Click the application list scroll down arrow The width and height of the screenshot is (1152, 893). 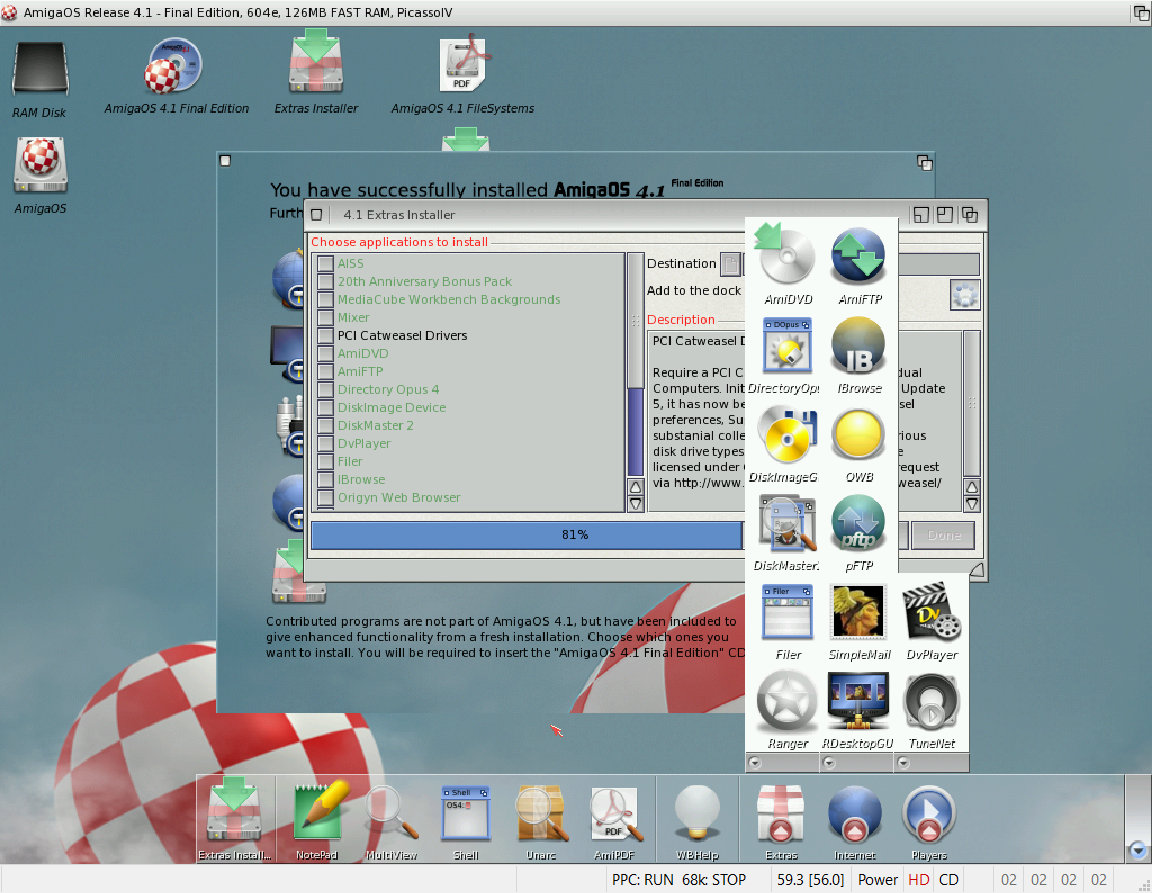[x=636, y=504]
